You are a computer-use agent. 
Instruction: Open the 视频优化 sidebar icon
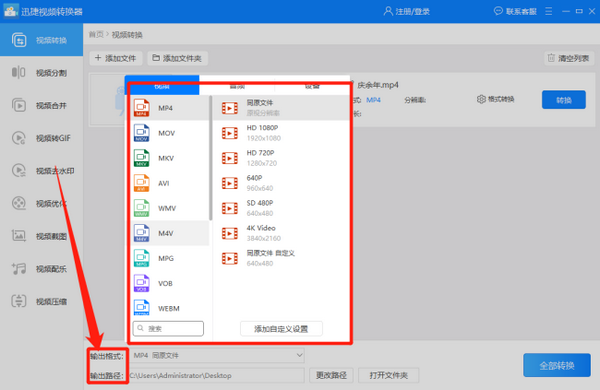coord(19,203)
